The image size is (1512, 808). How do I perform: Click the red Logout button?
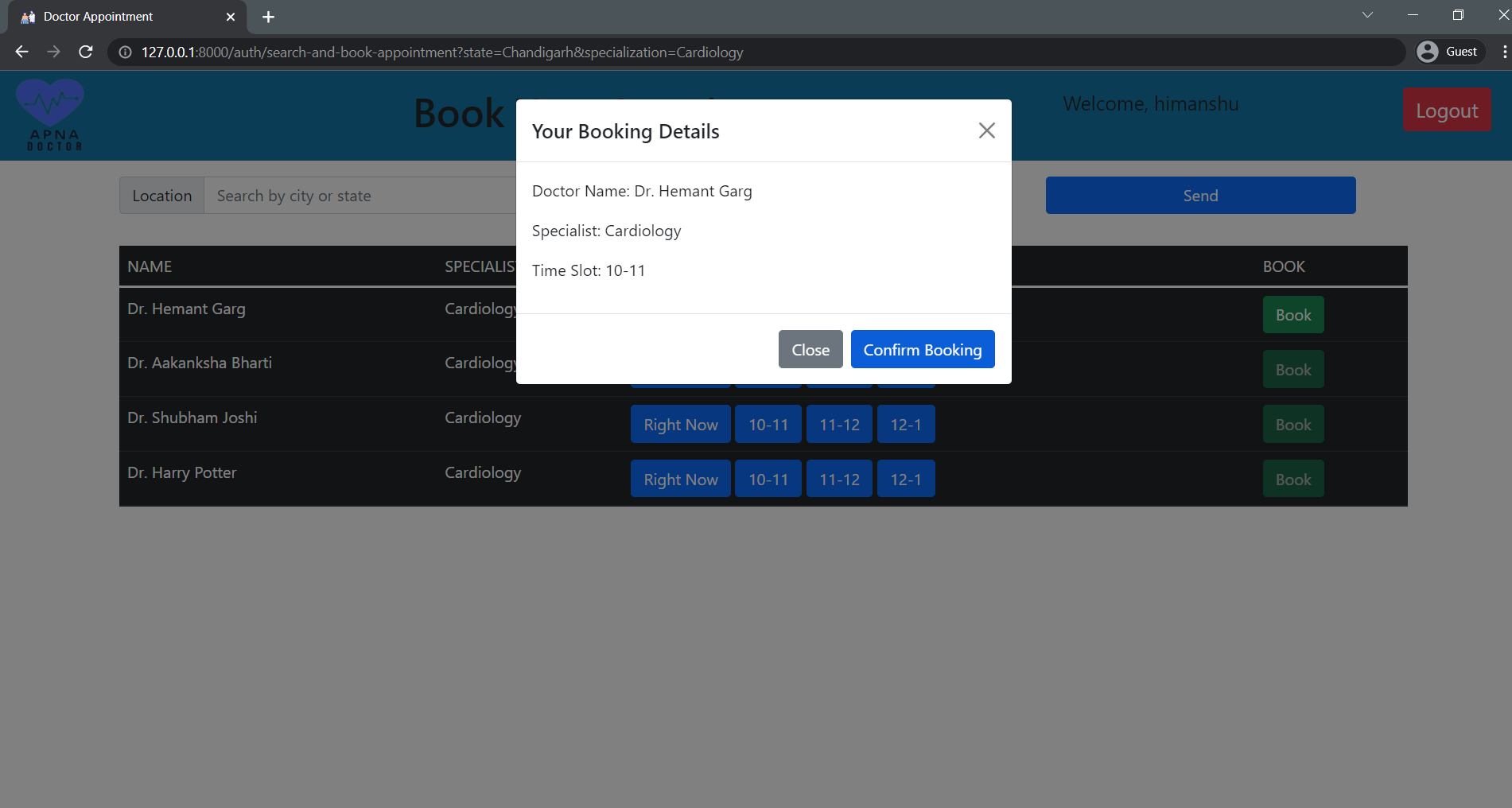(x=1447, y=111)
